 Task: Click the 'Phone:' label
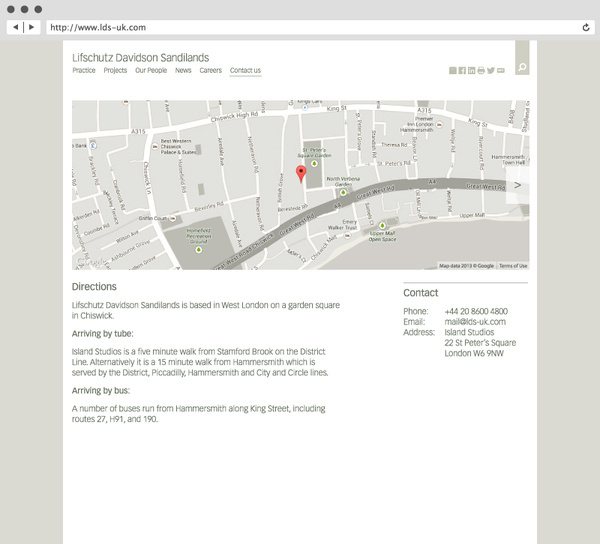tap(416, 311)
